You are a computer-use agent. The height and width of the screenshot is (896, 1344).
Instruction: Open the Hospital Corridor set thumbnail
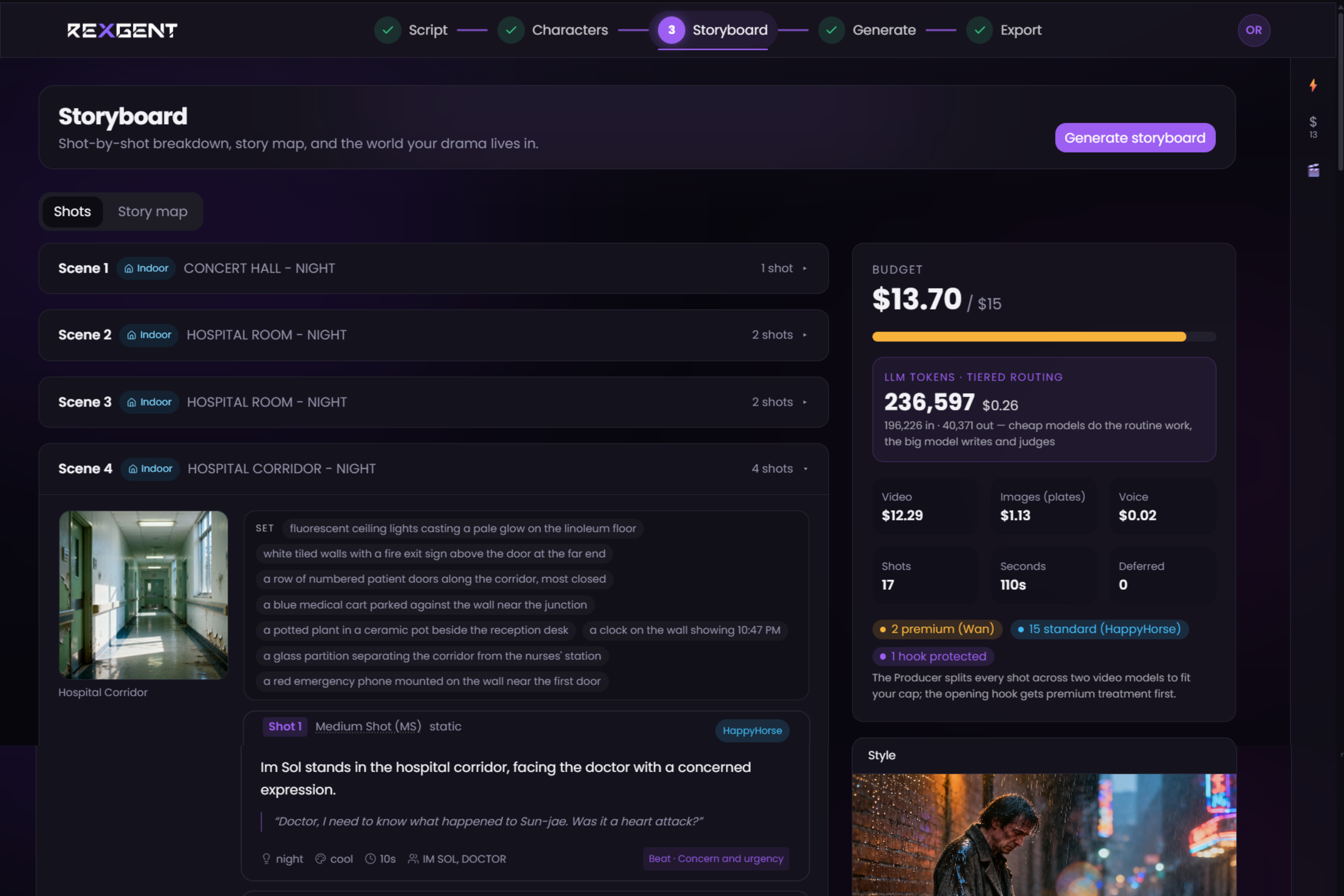click(143, 595)
